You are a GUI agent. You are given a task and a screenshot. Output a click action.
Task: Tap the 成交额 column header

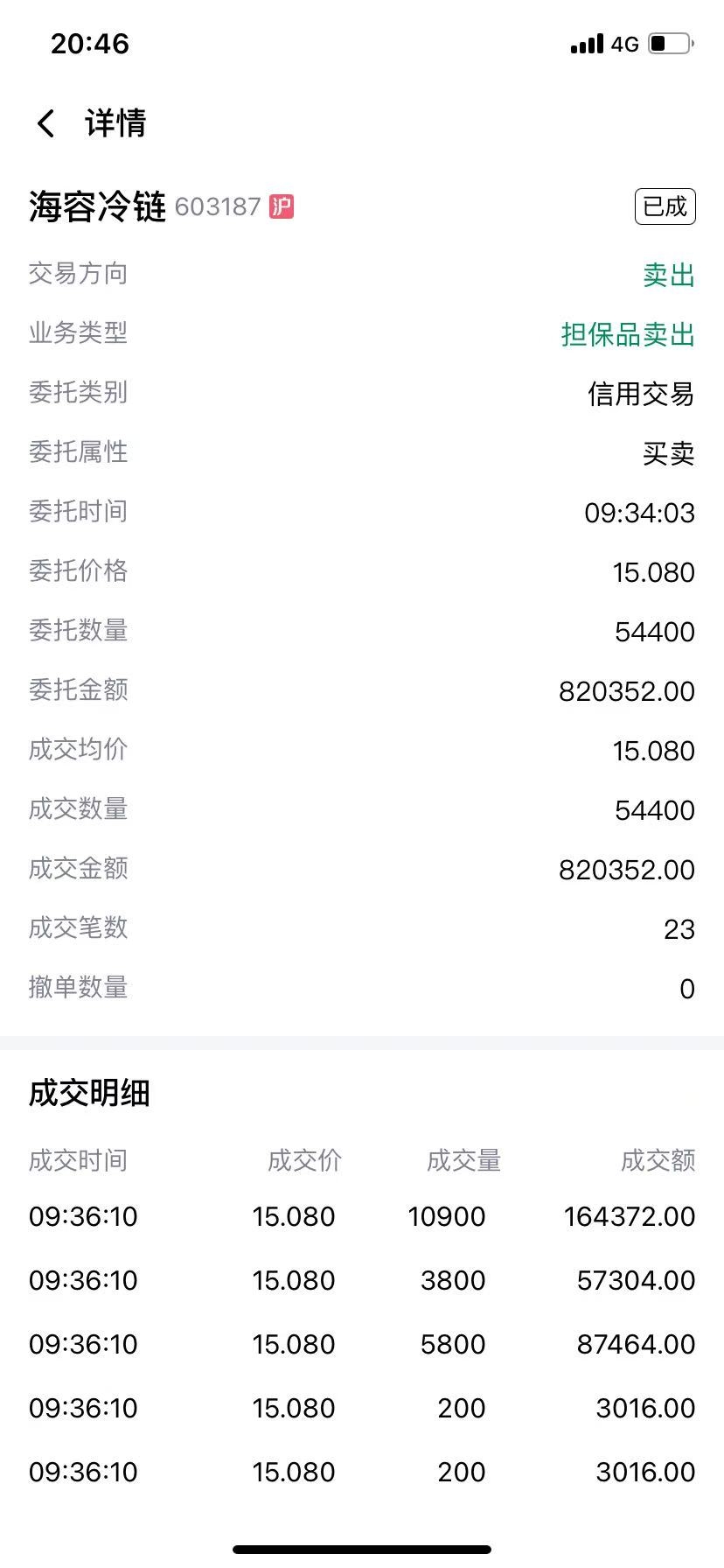tap(658, 1160)
